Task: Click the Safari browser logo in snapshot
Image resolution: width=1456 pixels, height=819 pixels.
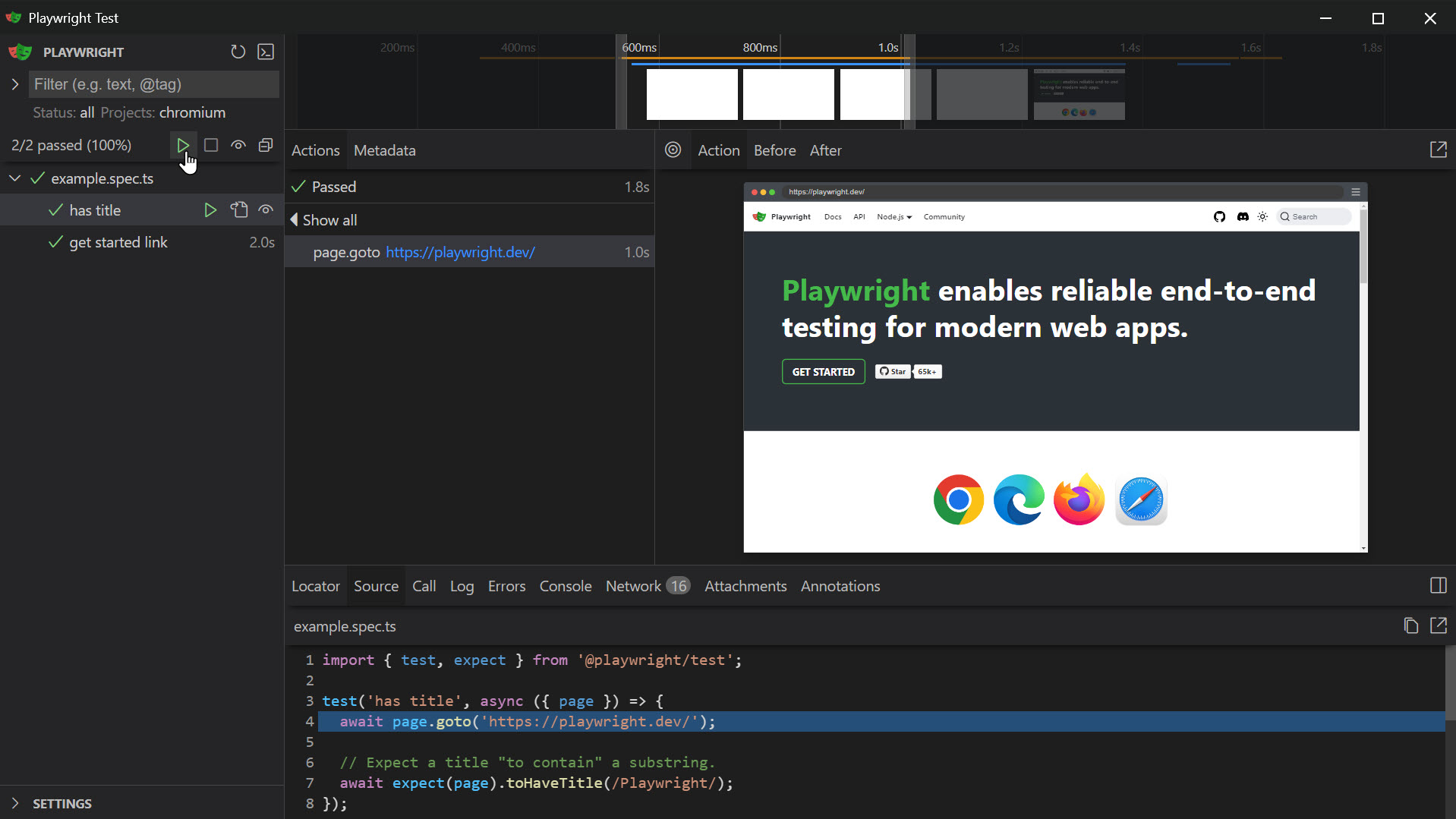Action: point(1141,500)
